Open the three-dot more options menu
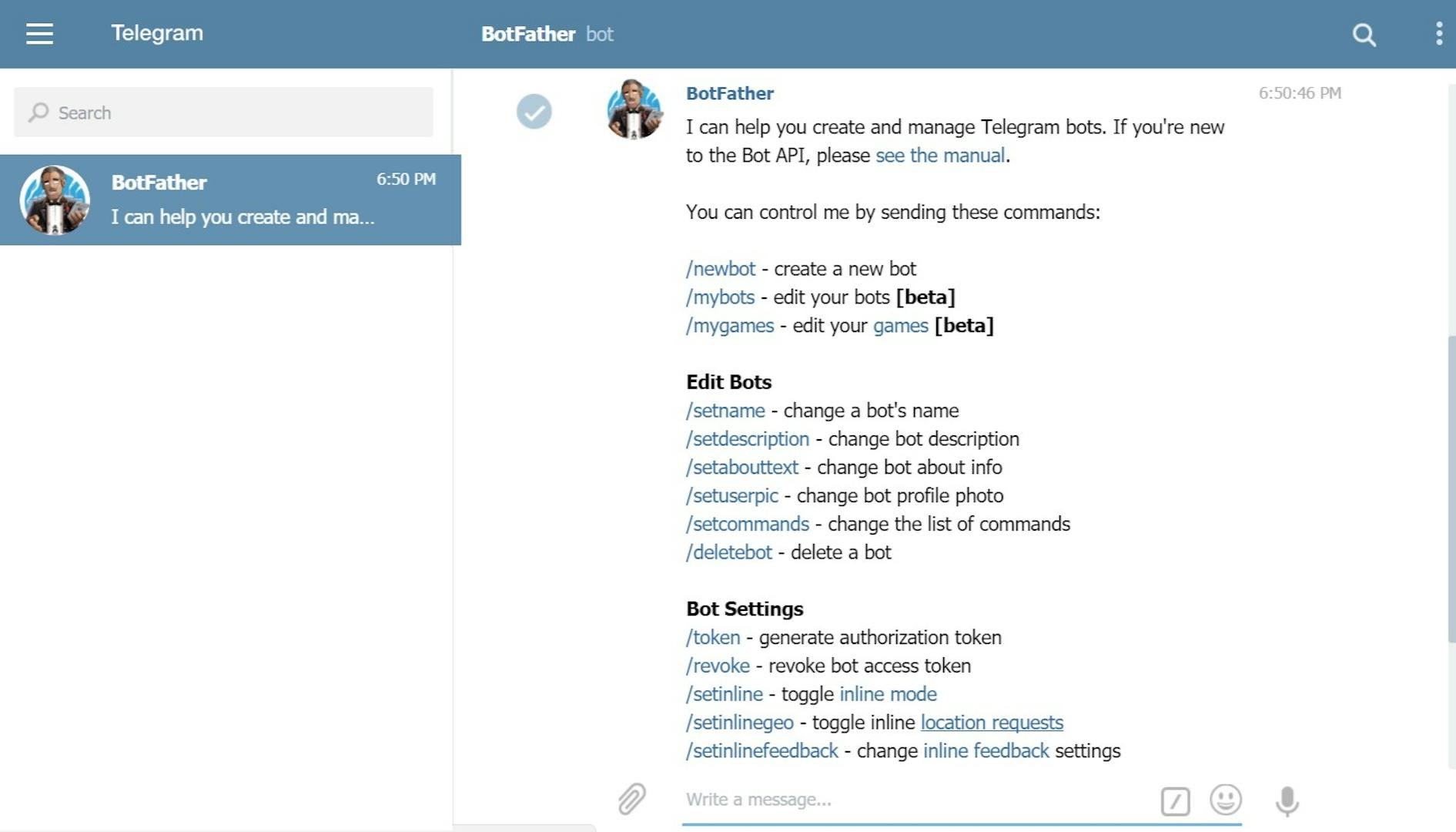The width and height of the screenshot is (1456, 832). pyautogui.click(x=1438, y=34)
